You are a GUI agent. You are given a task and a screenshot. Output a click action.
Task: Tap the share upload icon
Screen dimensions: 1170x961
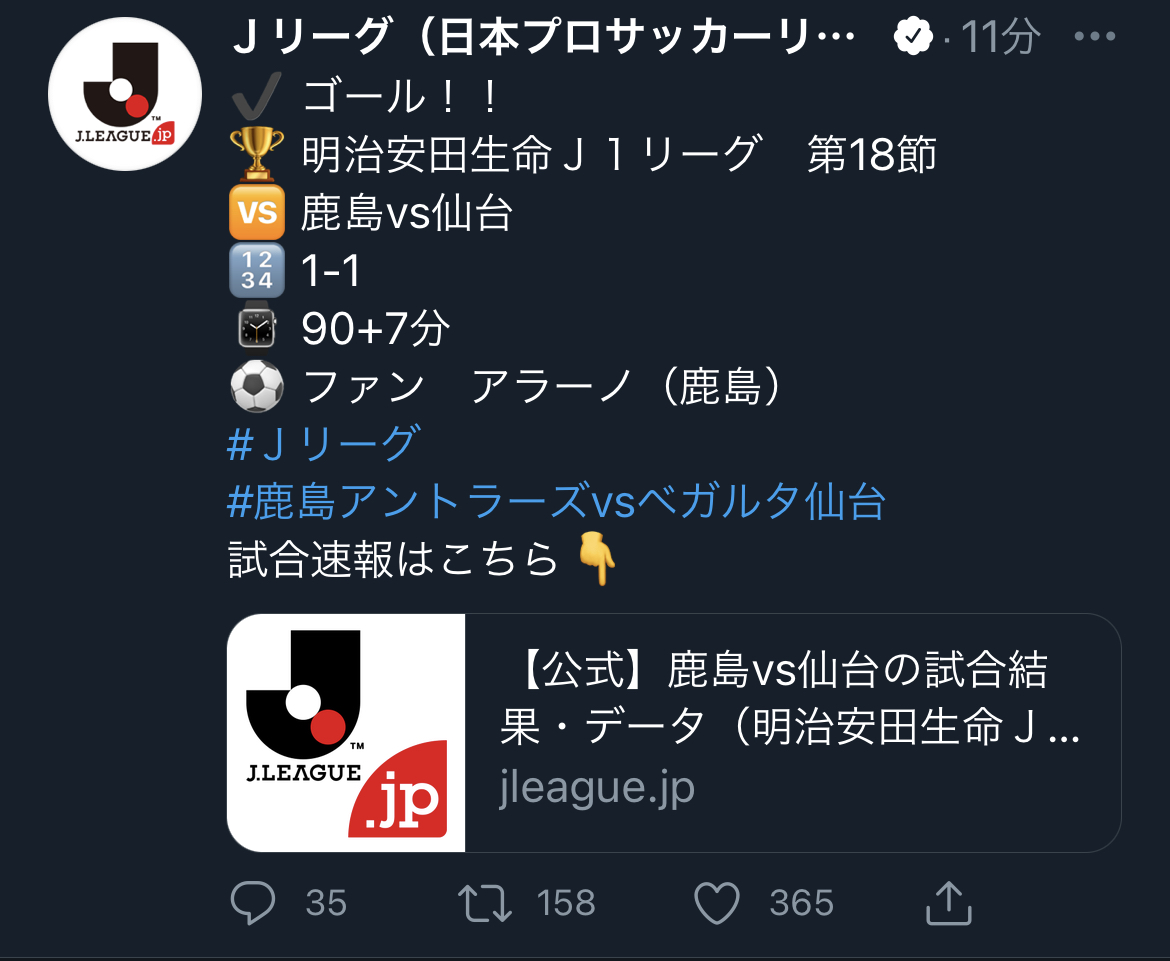pos(948,903)
